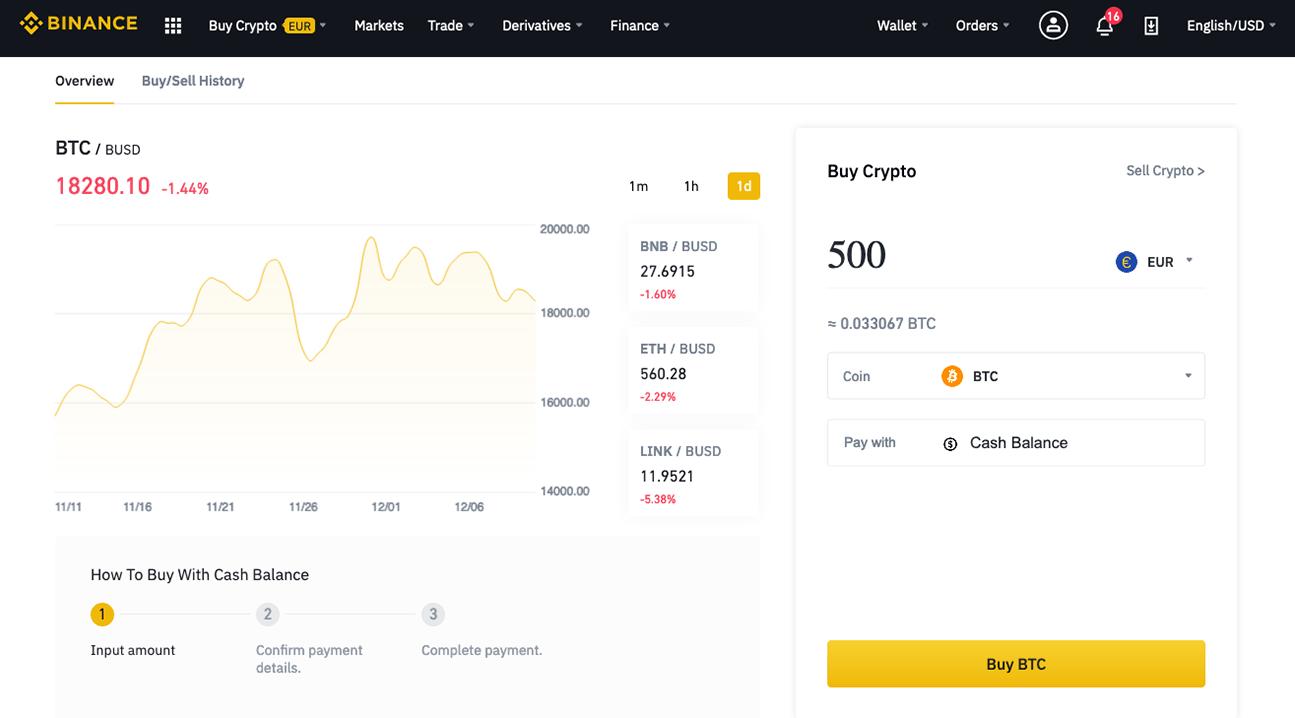
Task: Open the Sell Crypto link
Action: point(1165,170)
